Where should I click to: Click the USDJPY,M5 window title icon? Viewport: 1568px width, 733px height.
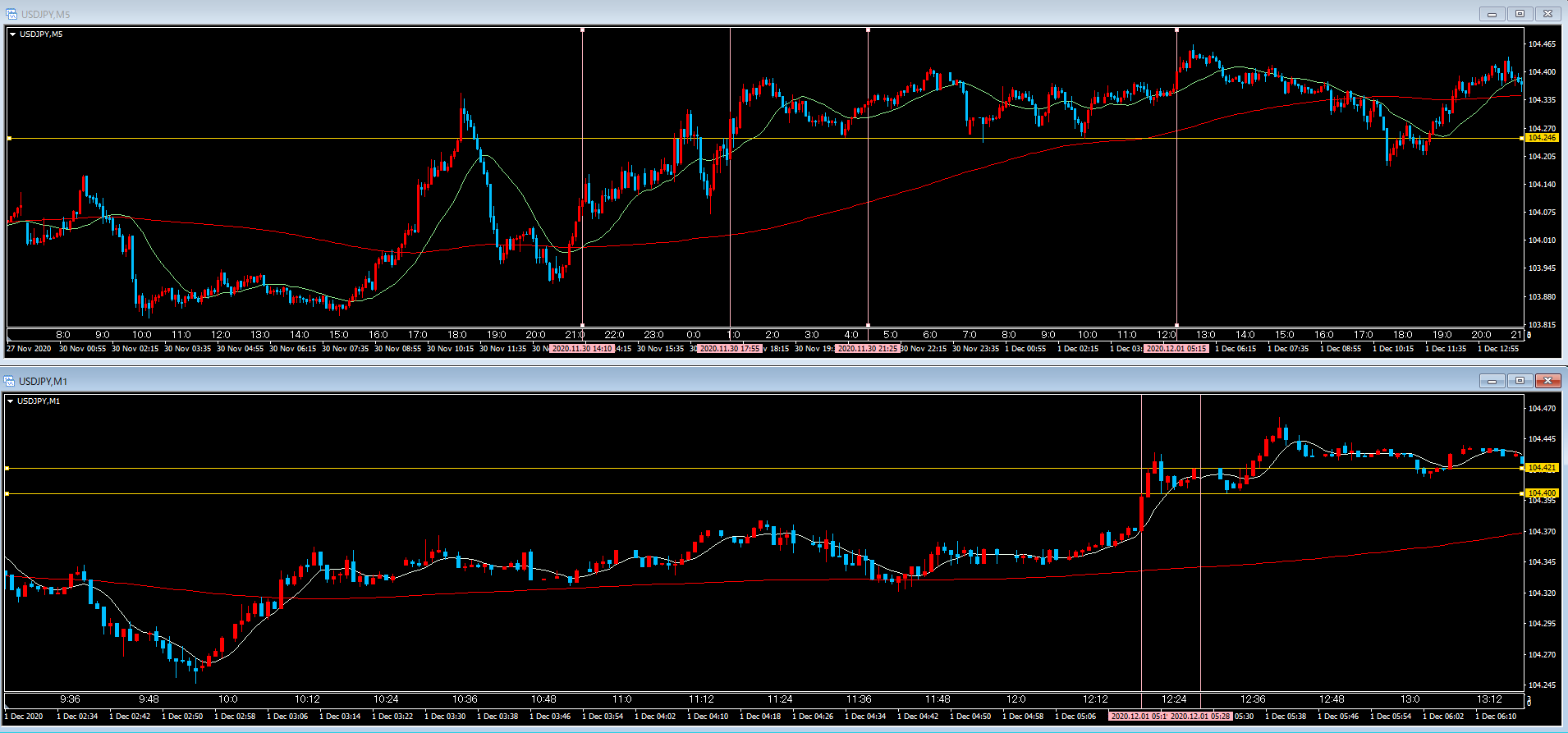pyautogui.click(x=11, y=14)
